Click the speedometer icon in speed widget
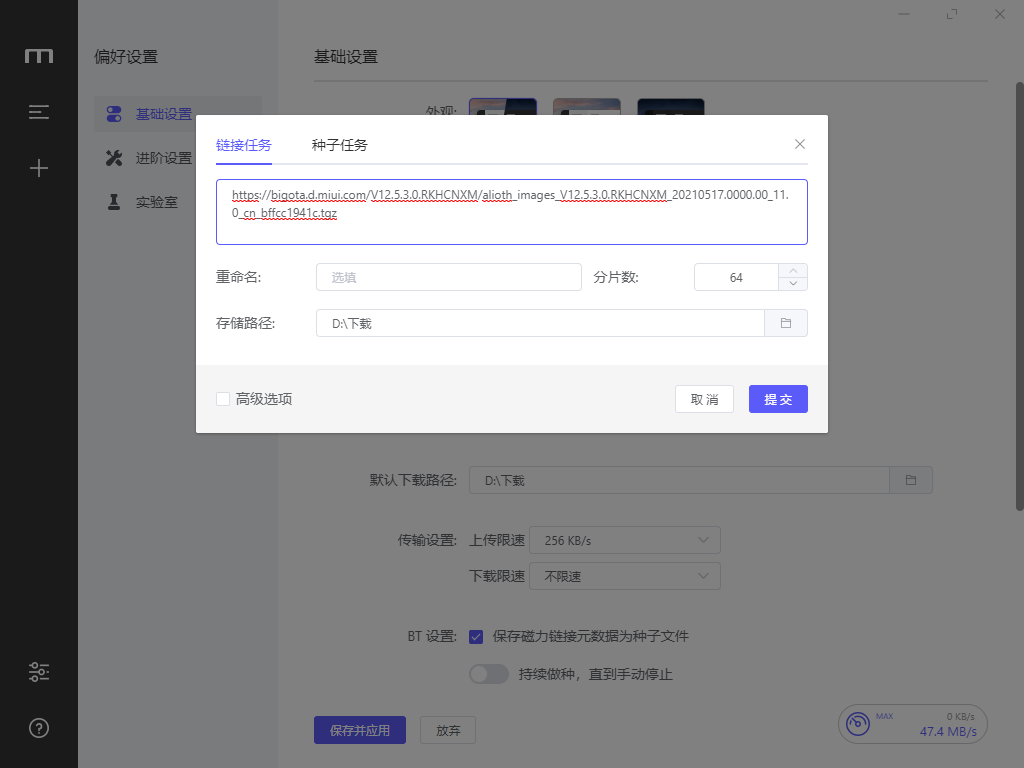The width and height of the screenshot is (1024, 768). [x=857, y=724]
